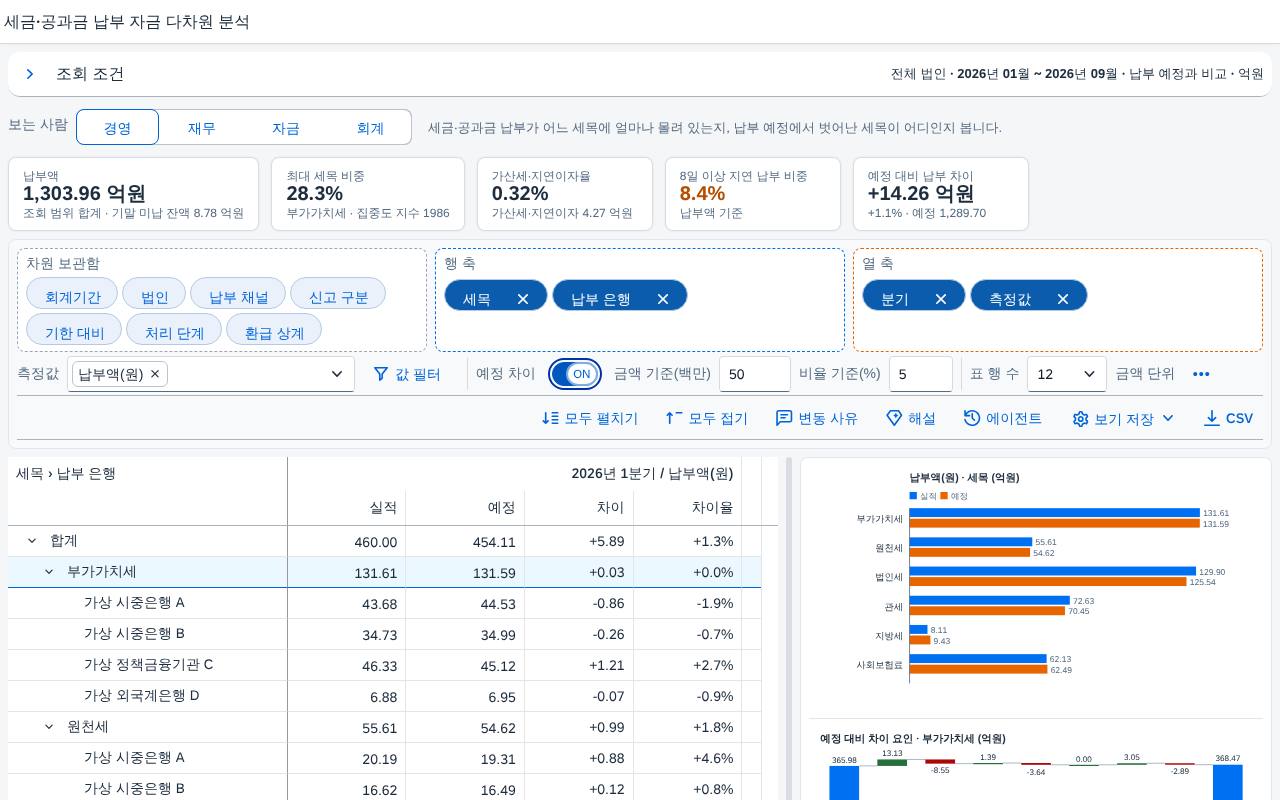Download the table as CSV

pyautogui.click(x=1228, y=418)
